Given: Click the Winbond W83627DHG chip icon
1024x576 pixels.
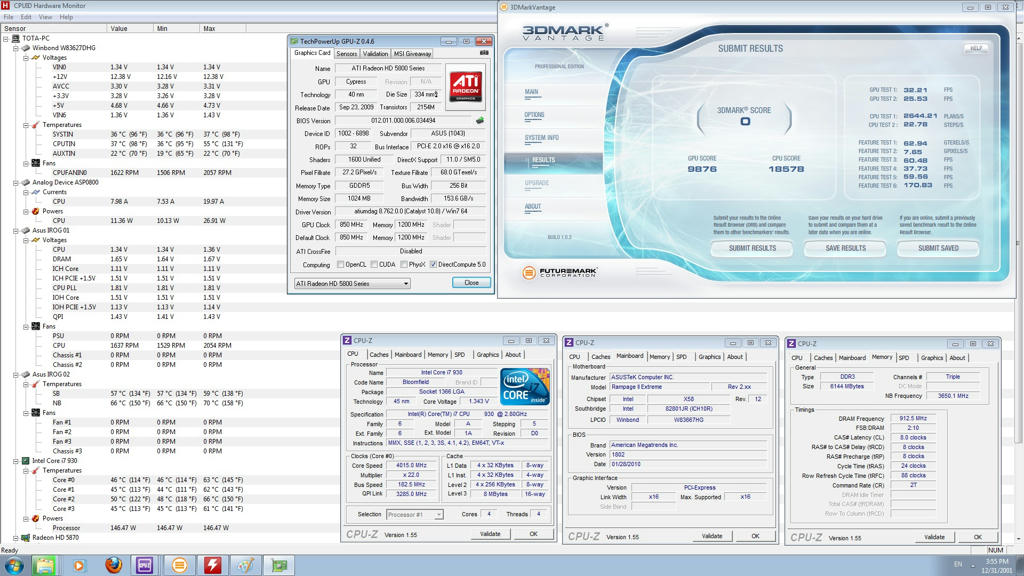Looking at the screenshot, I should click(26, 48).
